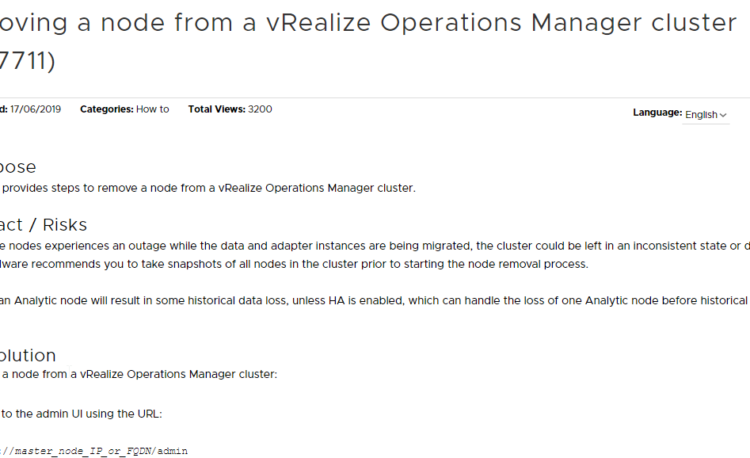The height and width of the screenshot is (458, 750).
Task: Click the paragraph about Analytic node data loss
Action: pyautogui.click(x=374, y=300)
